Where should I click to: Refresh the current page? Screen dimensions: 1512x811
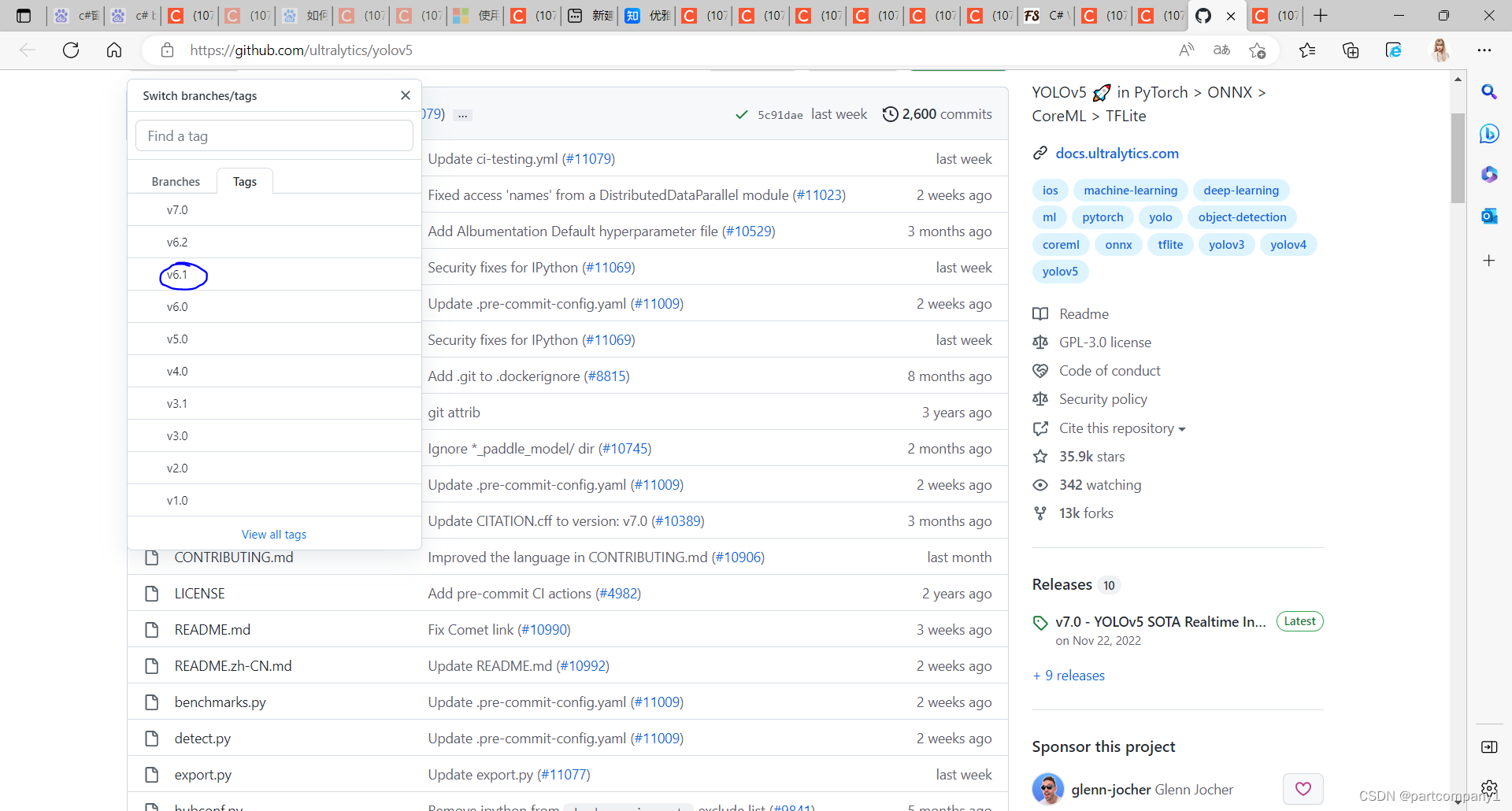(x=71, y=50)
